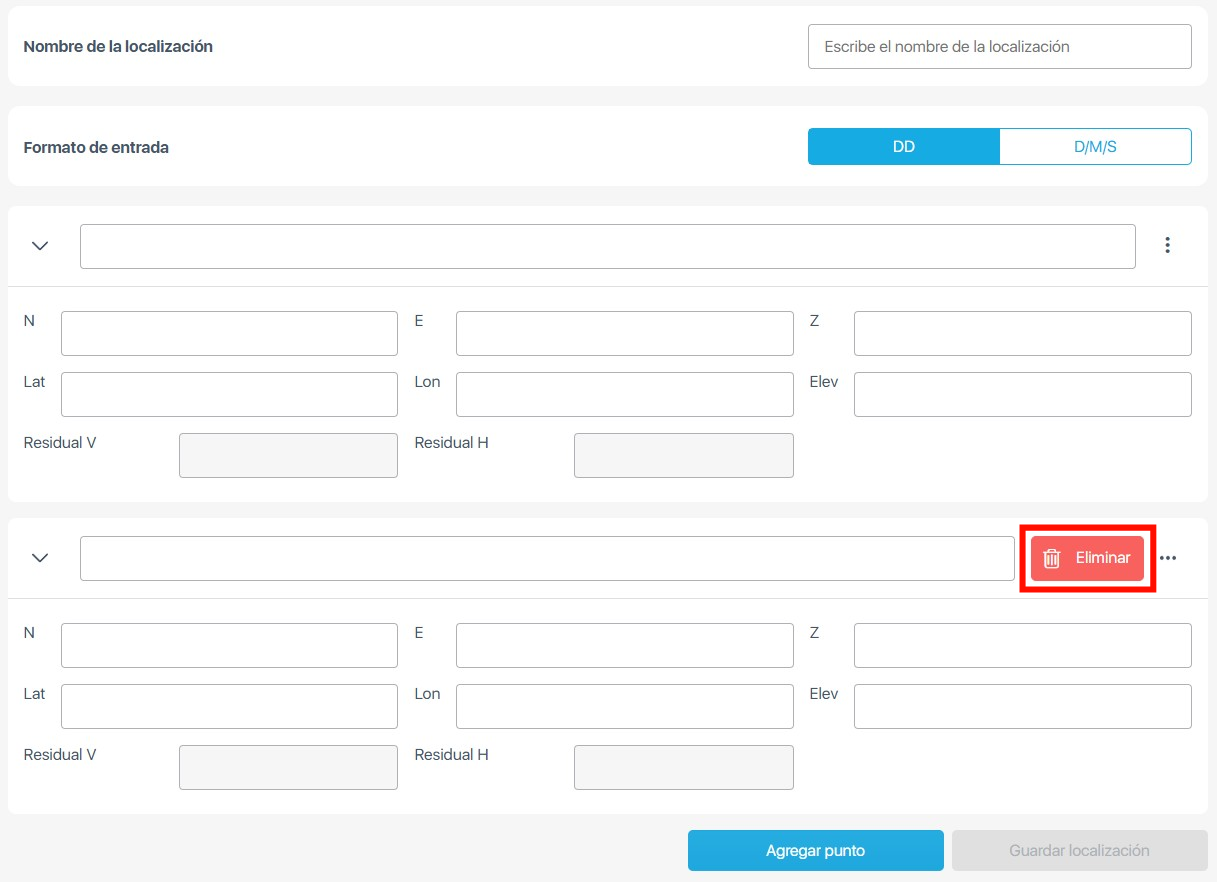Click the Residual H box of second point

click(683, 767)
